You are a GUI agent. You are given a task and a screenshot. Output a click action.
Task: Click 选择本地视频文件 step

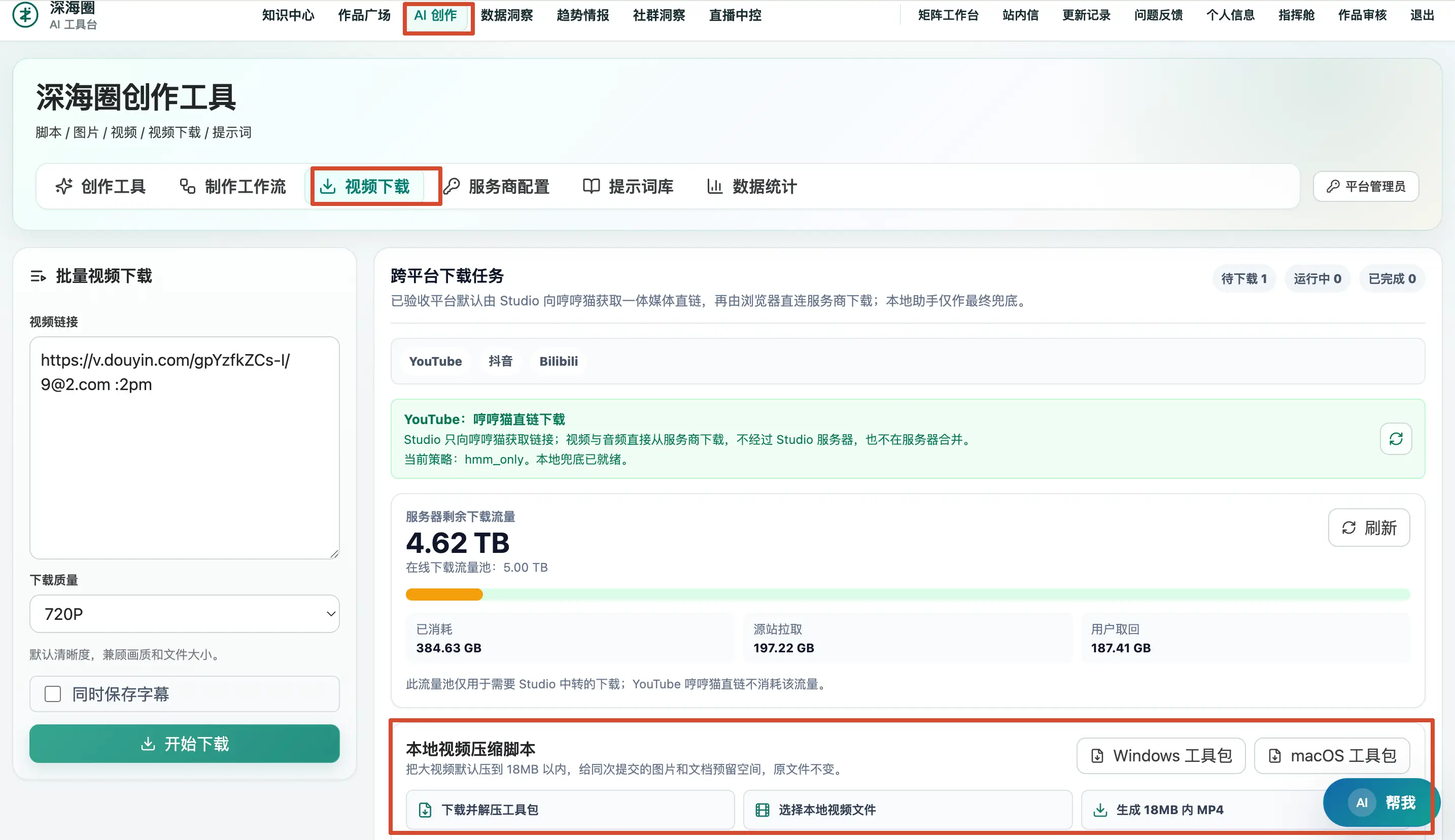click(x=908, y=810)
